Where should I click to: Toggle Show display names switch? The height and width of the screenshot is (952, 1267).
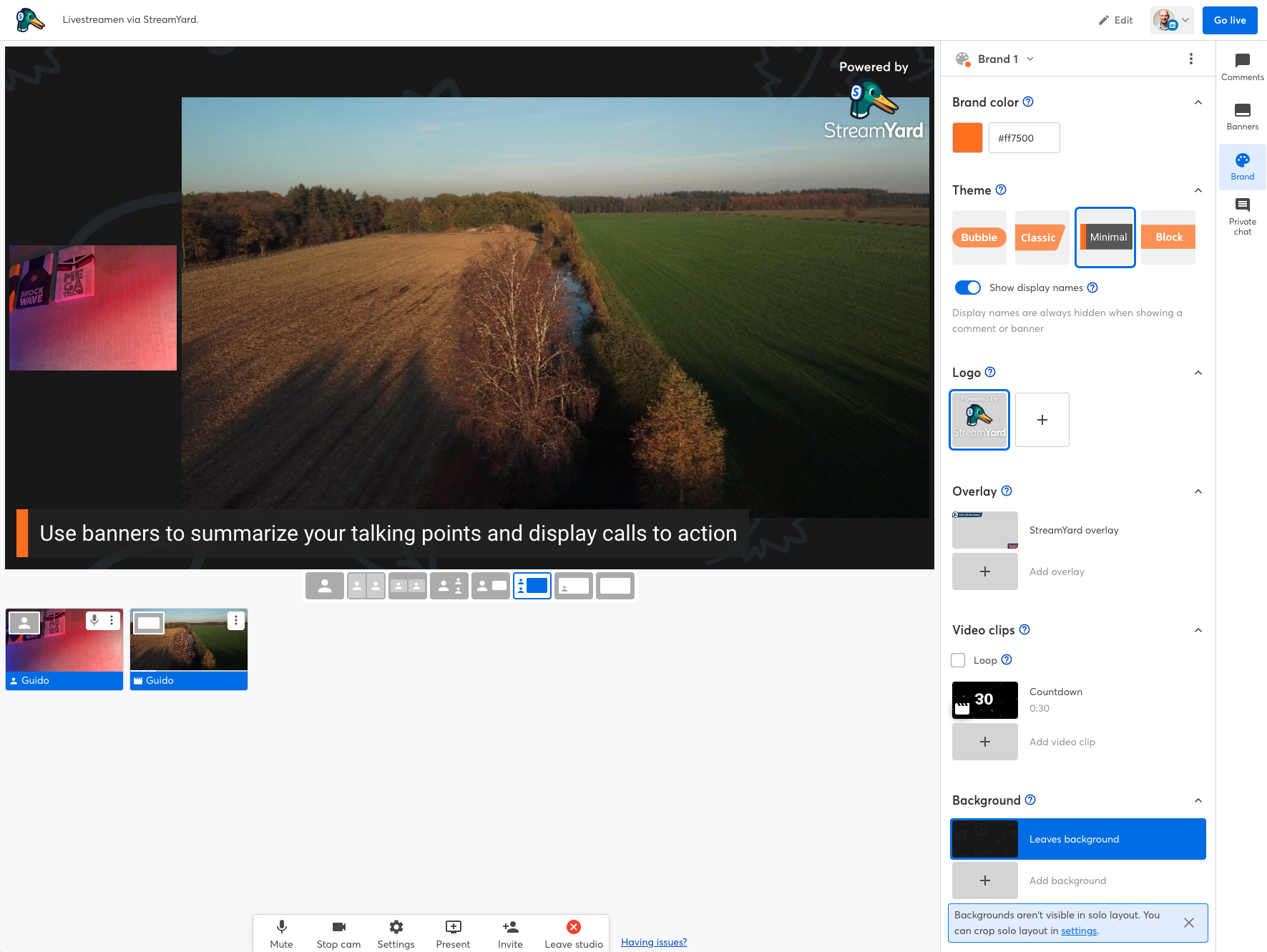[968, 288]
